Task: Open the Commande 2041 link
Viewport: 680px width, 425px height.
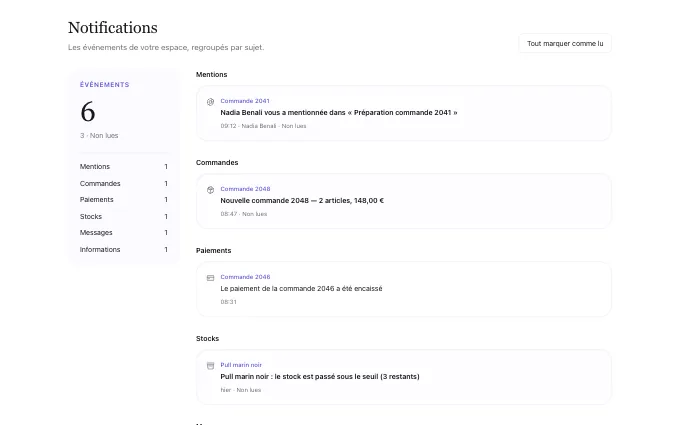Action: coord(245,101)
